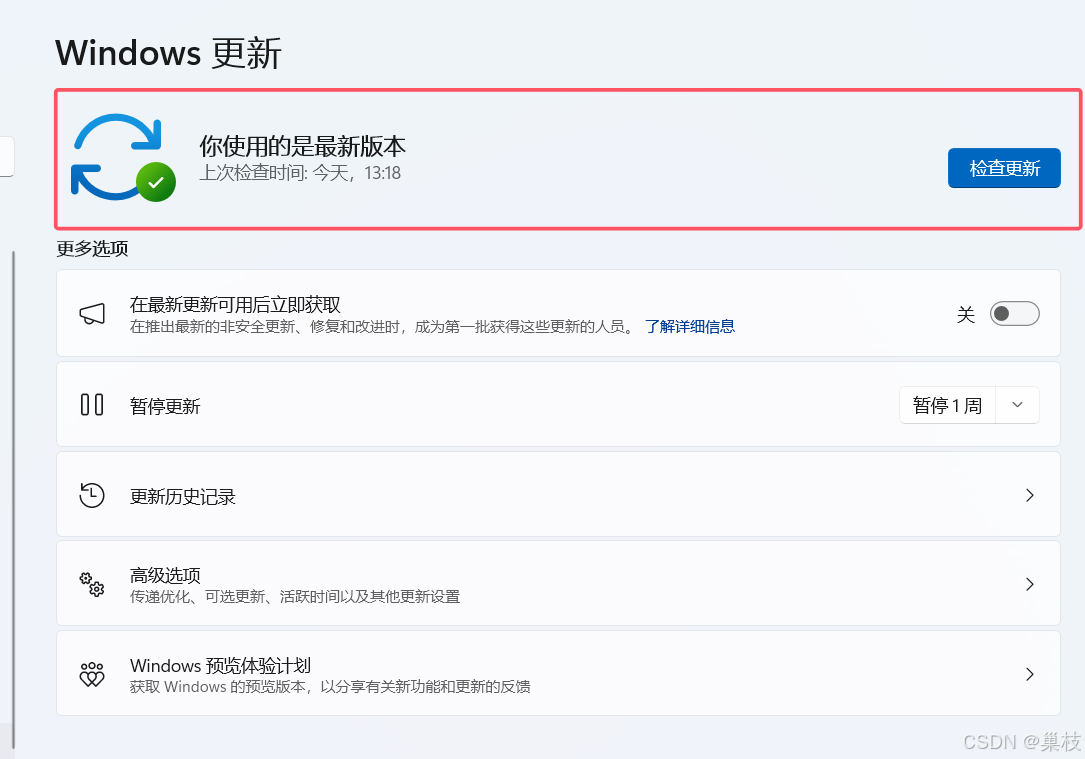Open the 了解详细信息 link
This screenshot has width=1085, height=759.
click(690, 327)
